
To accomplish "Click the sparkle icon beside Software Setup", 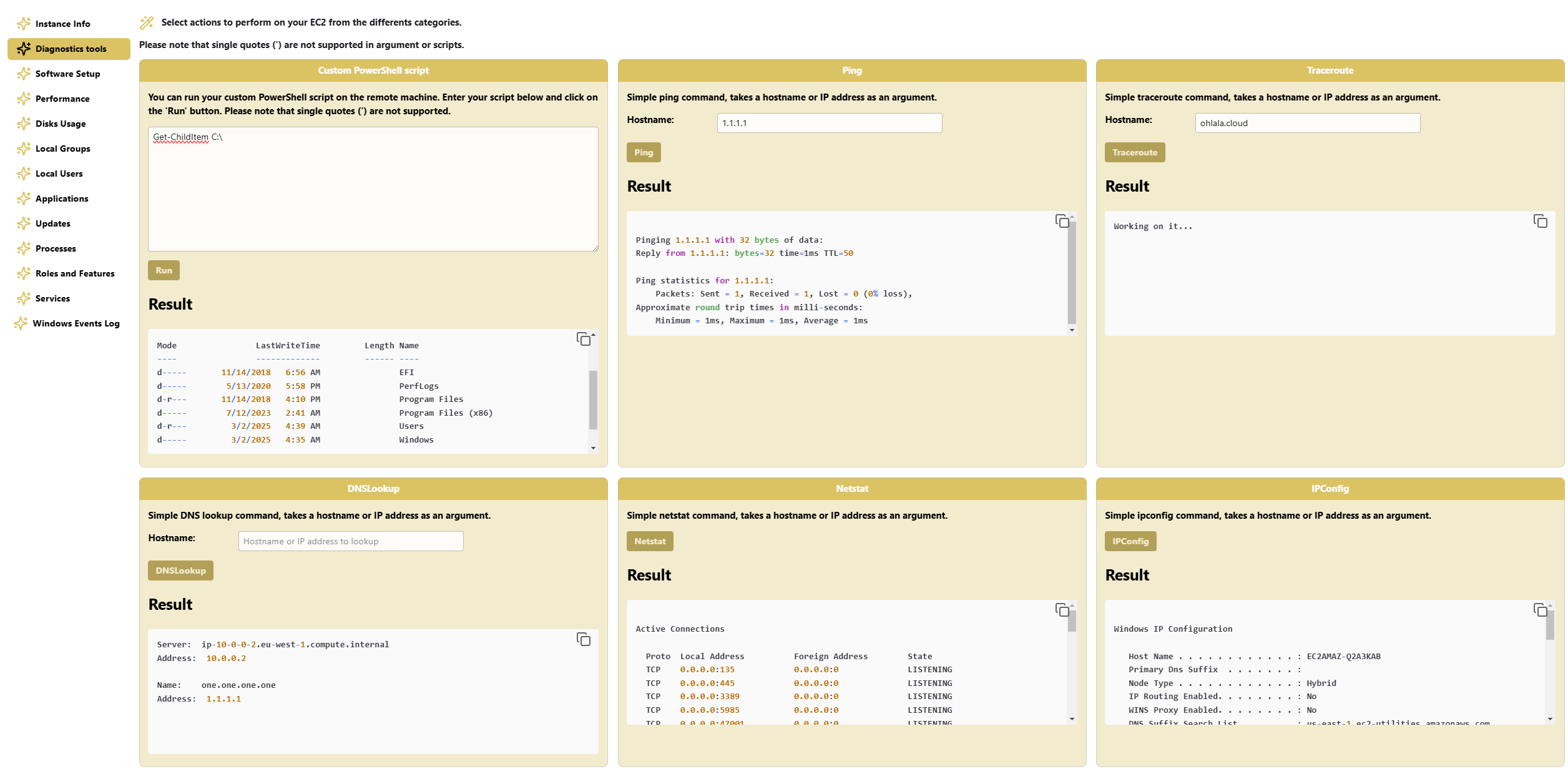I will click(24, 74).
